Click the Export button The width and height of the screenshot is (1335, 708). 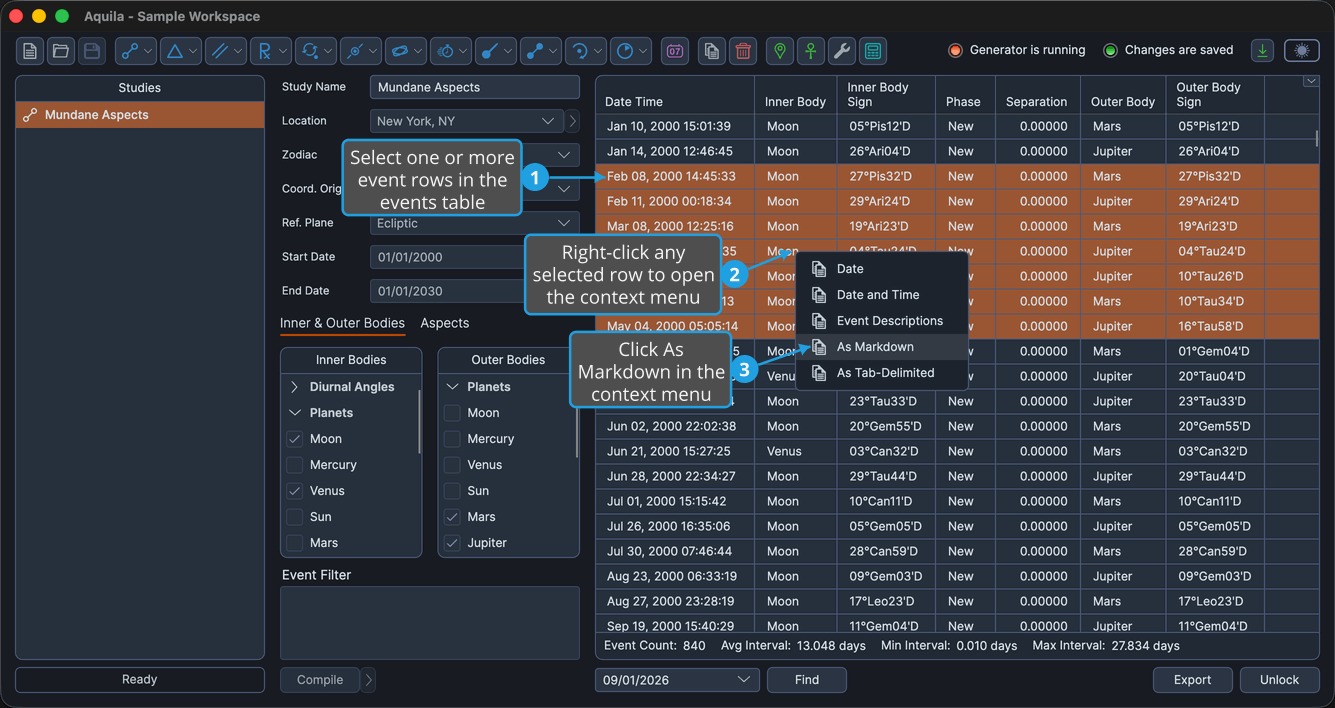pyautogui.click(x=1192, y=680)
